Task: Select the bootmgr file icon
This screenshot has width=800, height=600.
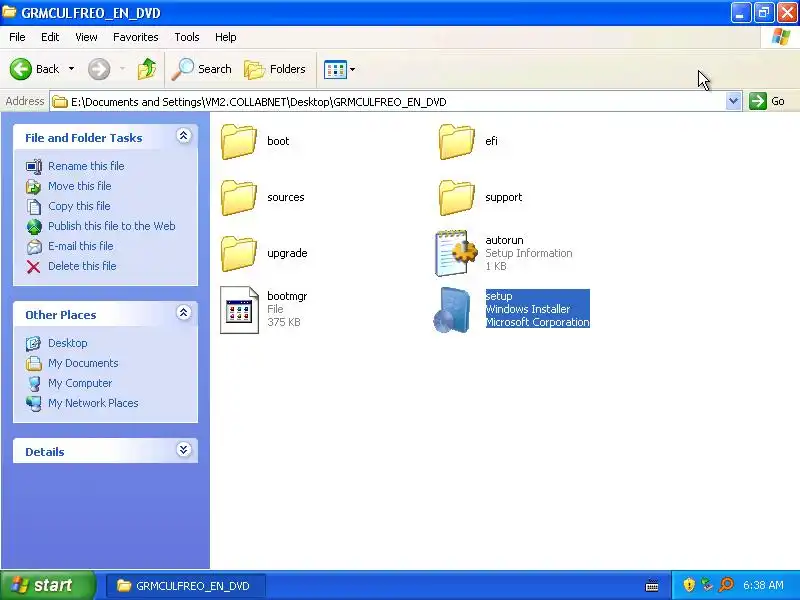Action: 239,310
